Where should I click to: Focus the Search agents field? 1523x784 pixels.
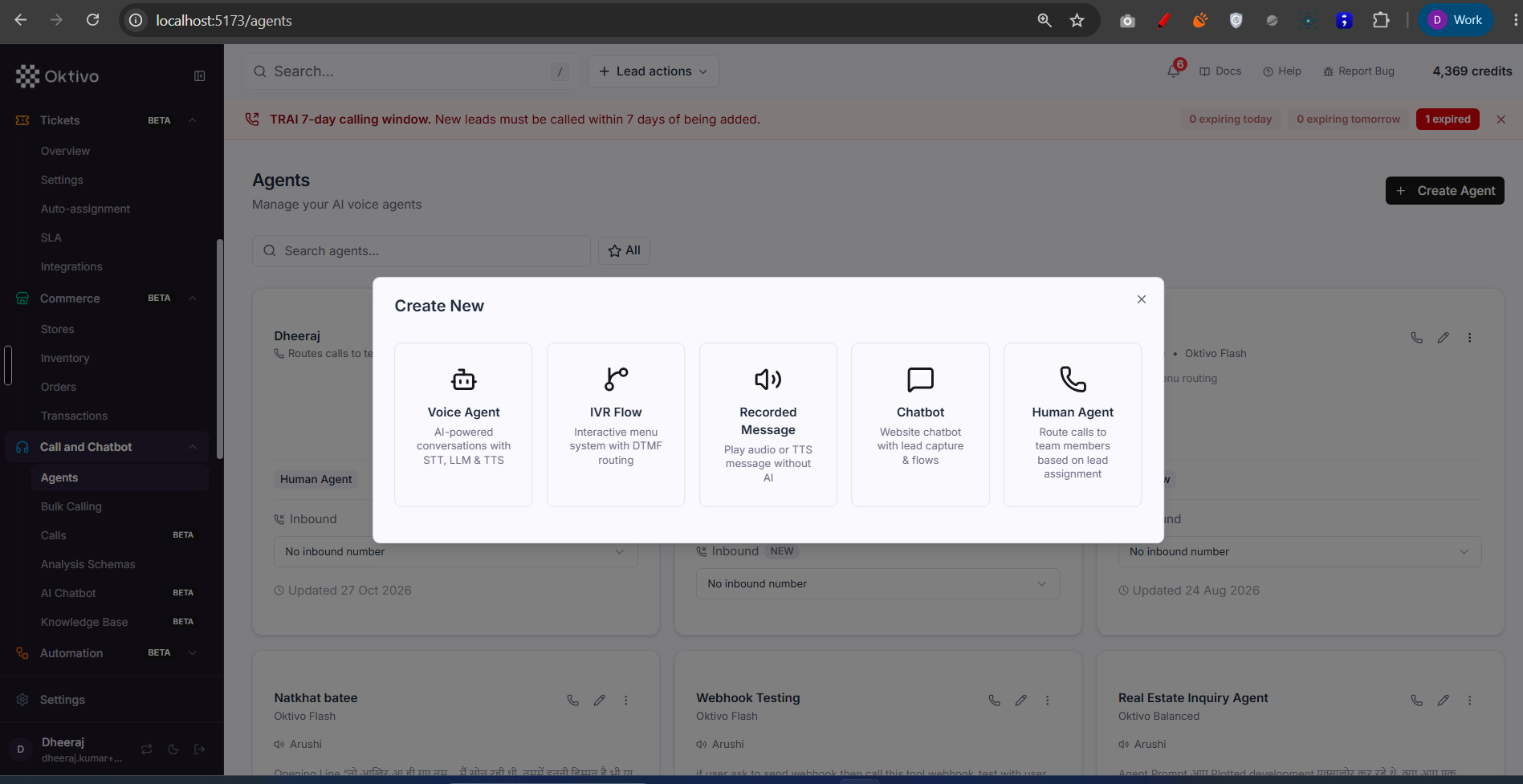click(x=421, y=250)
